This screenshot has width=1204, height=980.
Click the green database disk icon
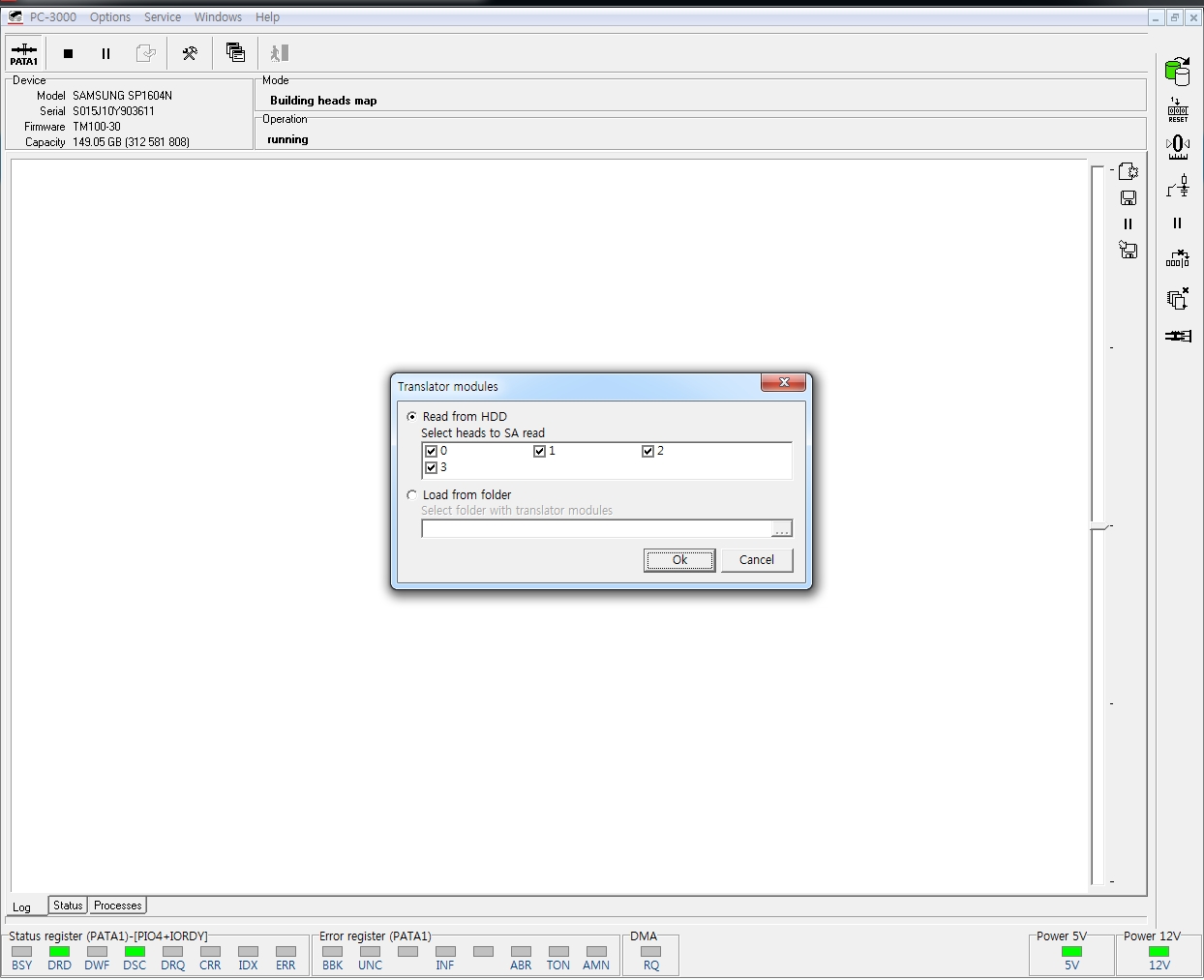(x=1178, y=71)
